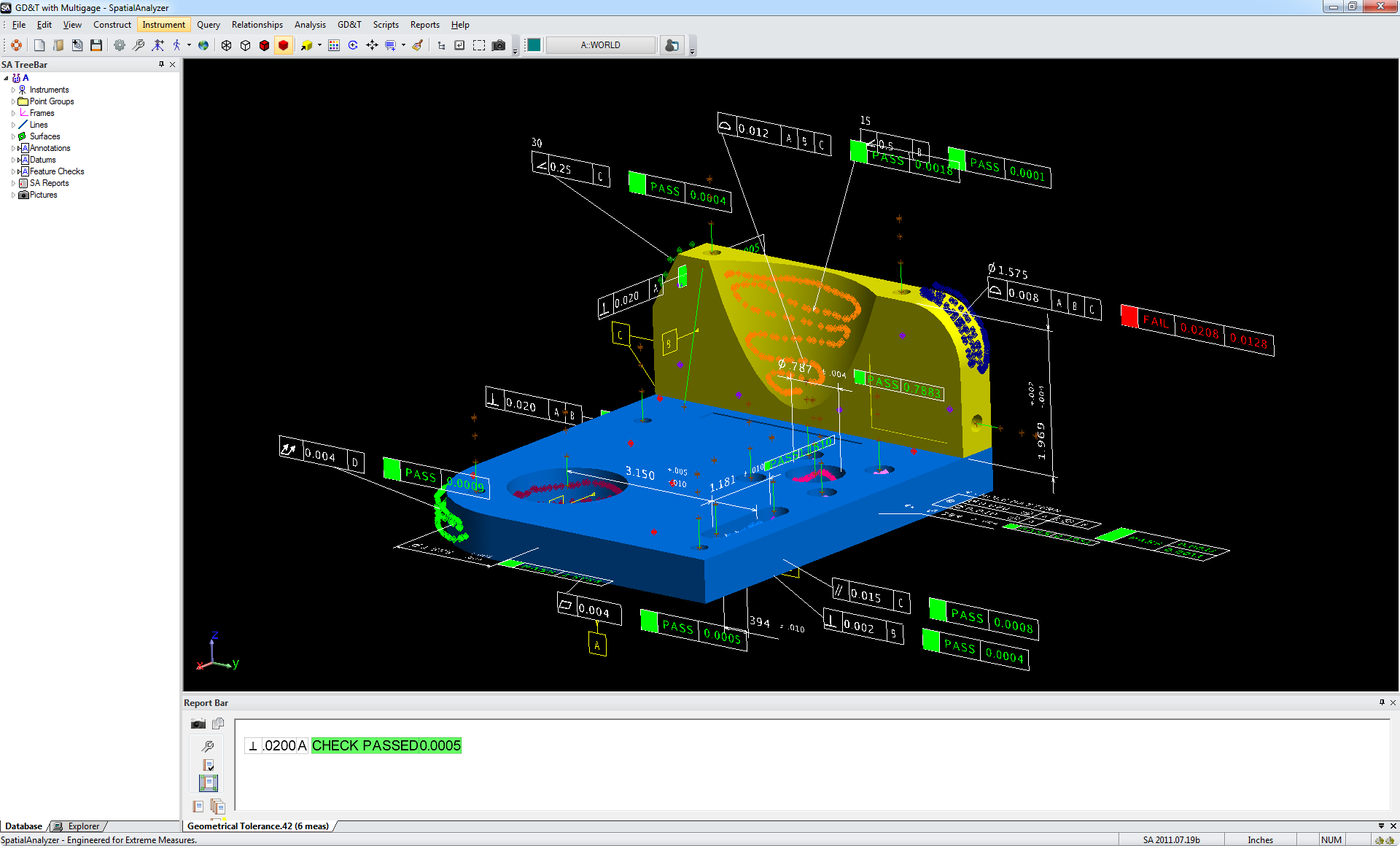Open the dropdown arrow next to walking-figure icon
Viewport: 1400px width, 846px height.
(x=189, y=45)
